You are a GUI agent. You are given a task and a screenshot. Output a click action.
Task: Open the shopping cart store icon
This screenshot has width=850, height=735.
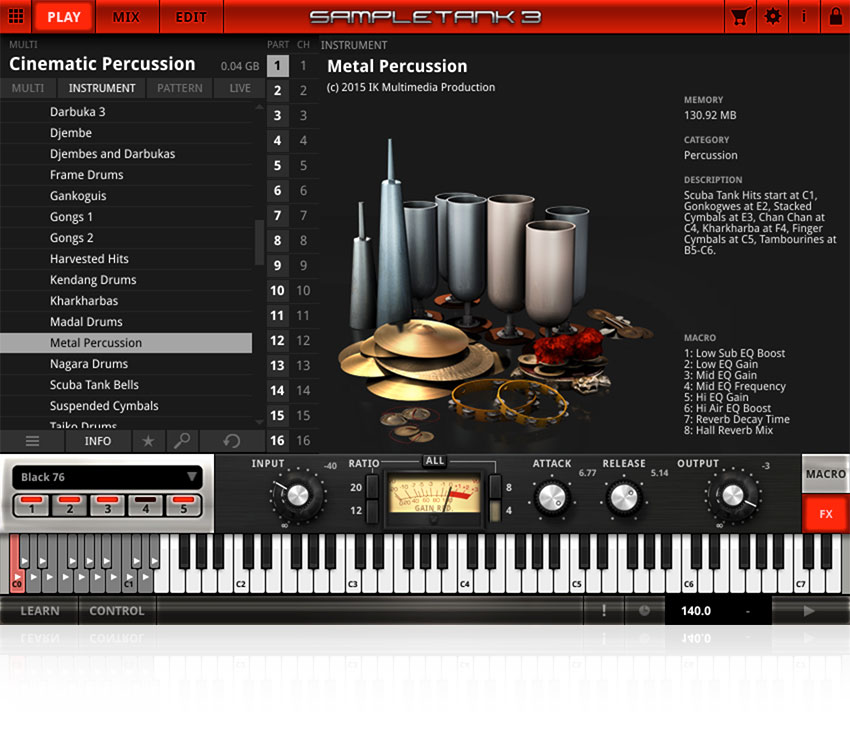coord(739,16)
